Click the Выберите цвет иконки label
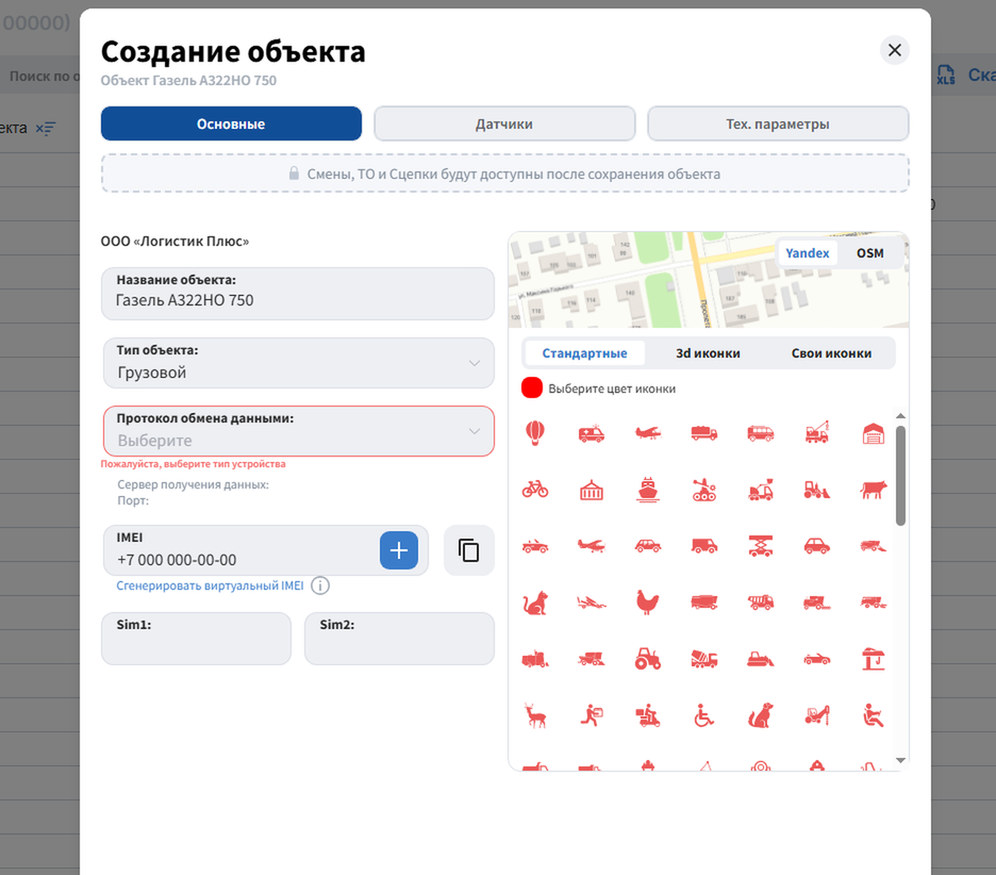 pos(612,389)
